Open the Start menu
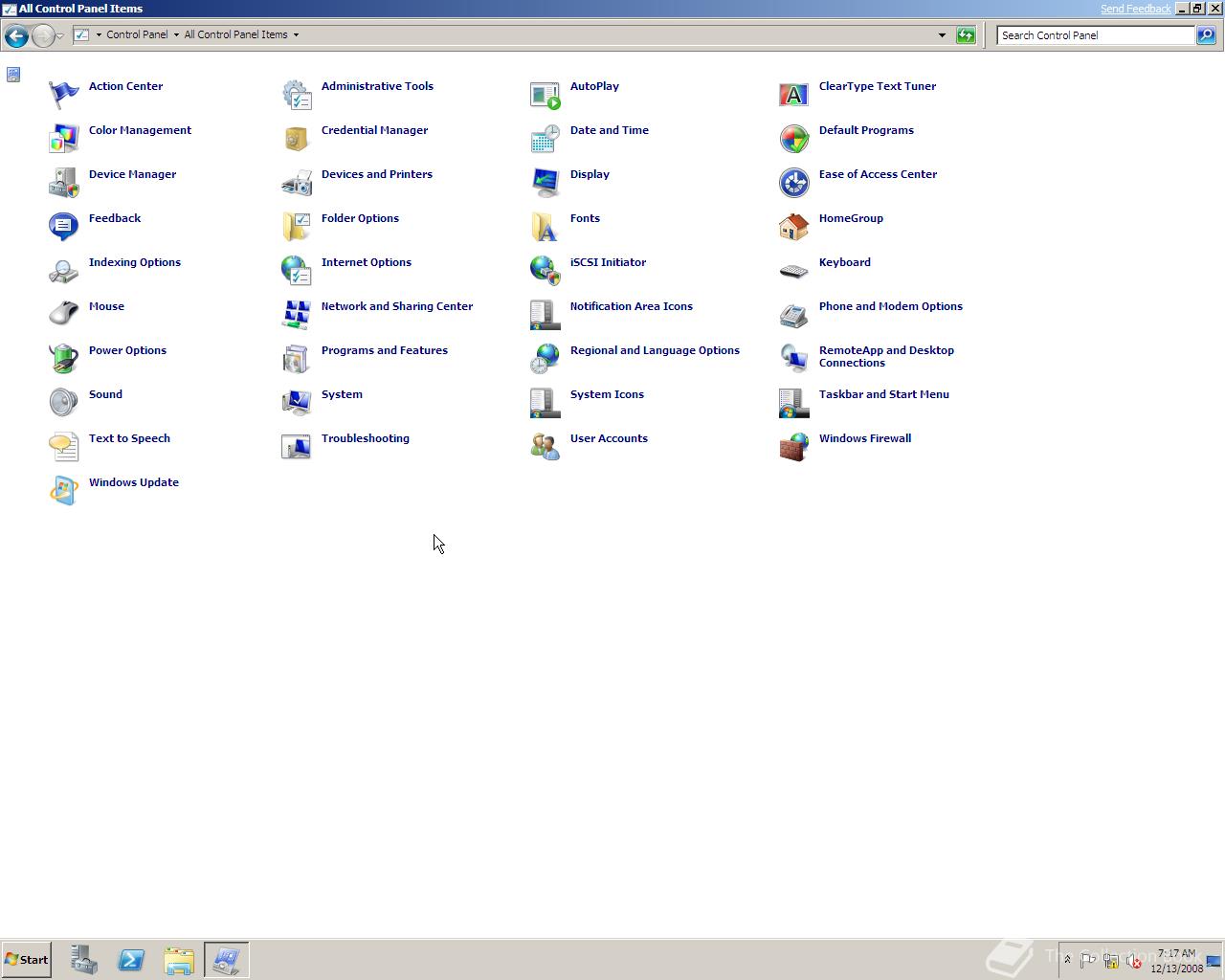Screen dimensions: 1225x980 click(27, 960)
